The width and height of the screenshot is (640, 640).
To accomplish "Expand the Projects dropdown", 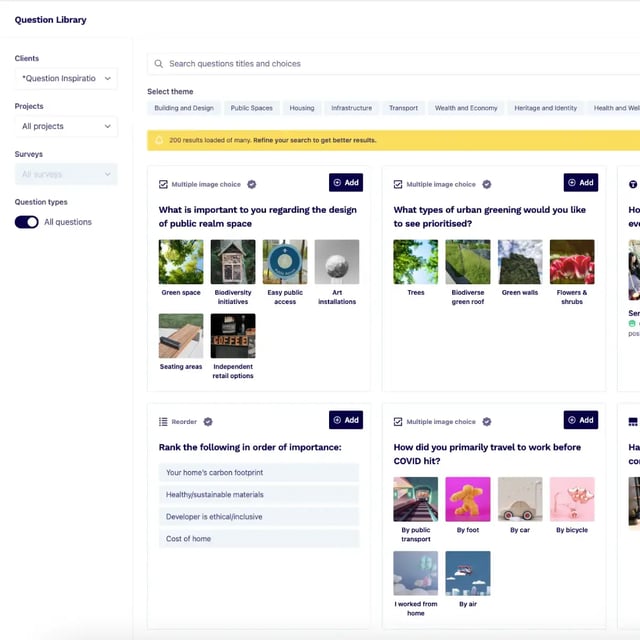I will pyautogui.click(x=66, y=127).
